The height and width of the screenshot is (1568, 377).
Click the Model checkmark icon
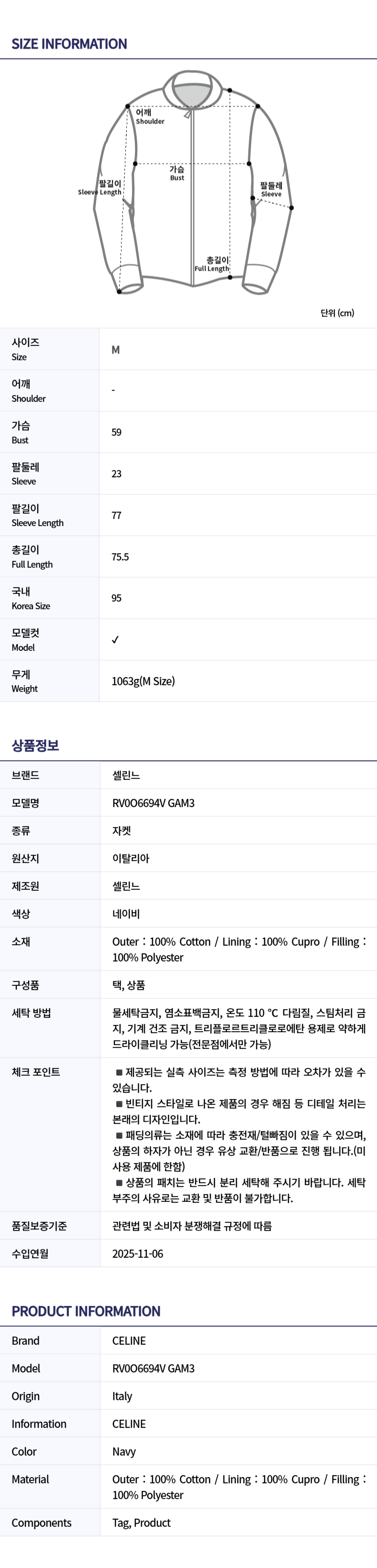[x=115, y=640]
